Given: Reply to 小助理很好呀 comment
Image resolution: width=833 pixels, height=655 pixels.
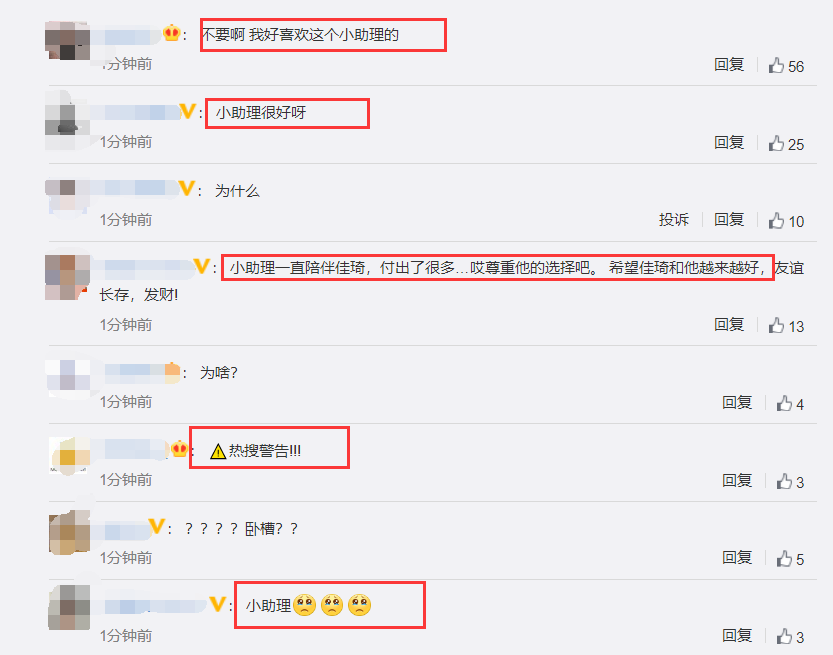Looking at the screenshot, I should point(729,142).
